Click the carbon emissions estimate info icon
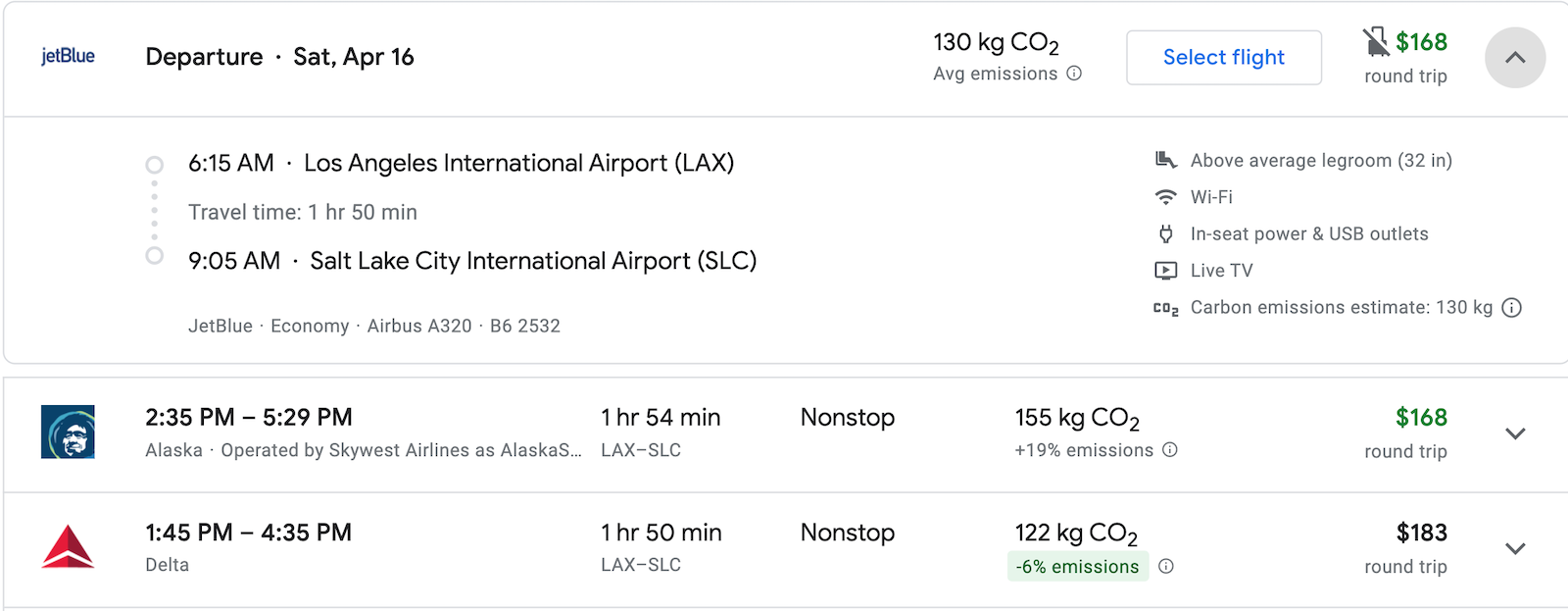Viewport: 1568px width, 611px height. point(1513,307)
